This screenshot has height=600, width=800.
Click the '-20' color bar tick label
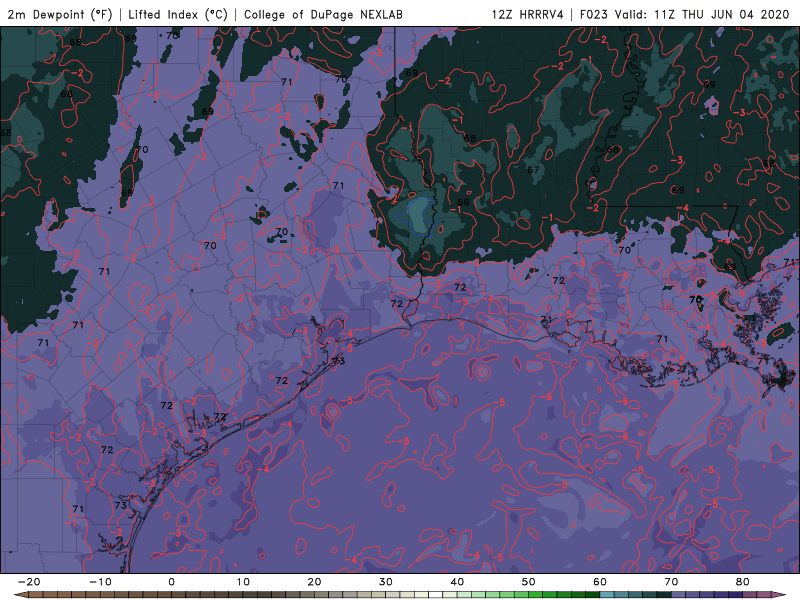[29, 582]
